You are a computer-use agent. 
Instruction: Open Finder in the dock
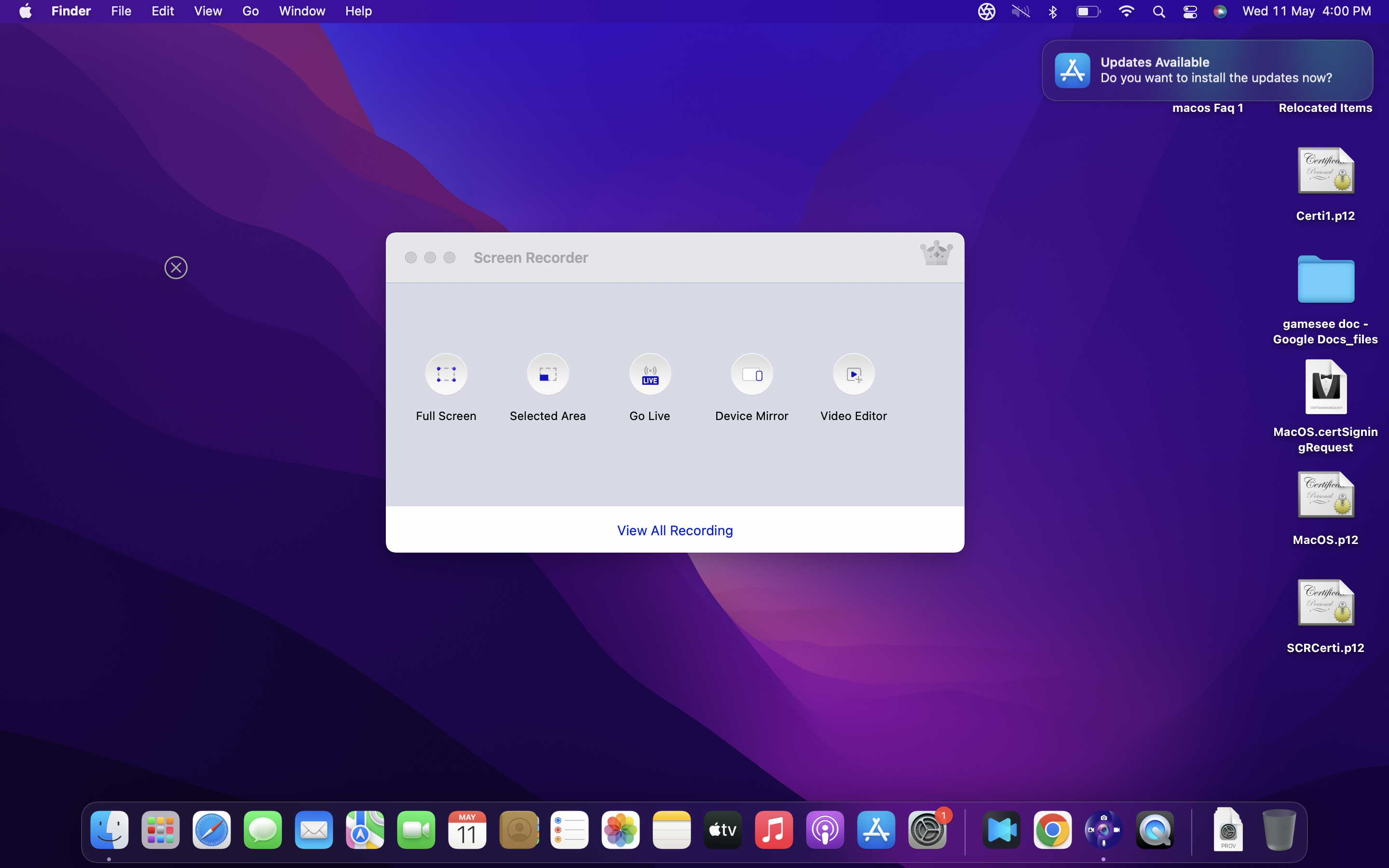110,830
